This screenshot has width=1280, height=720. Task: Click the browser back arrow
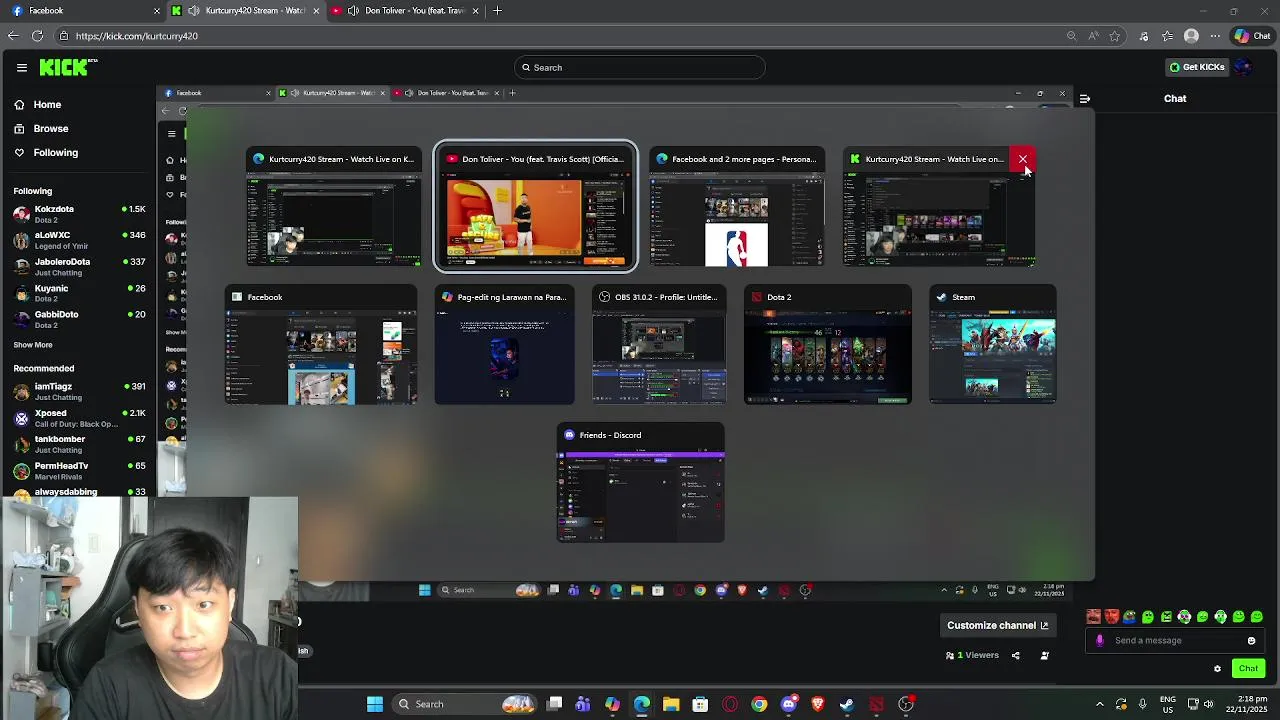click(x=13, y=36)
